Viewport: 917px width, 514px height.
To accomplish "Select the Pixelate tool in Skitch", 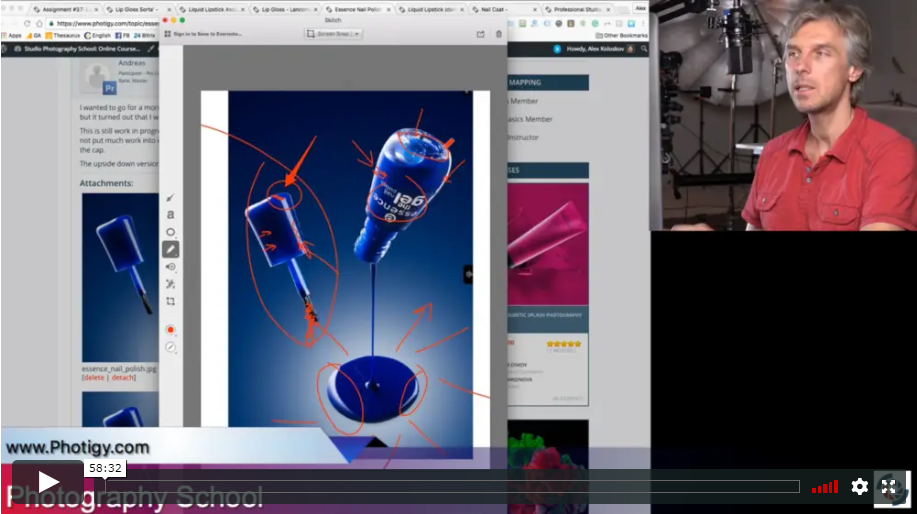I will (170, 284).
